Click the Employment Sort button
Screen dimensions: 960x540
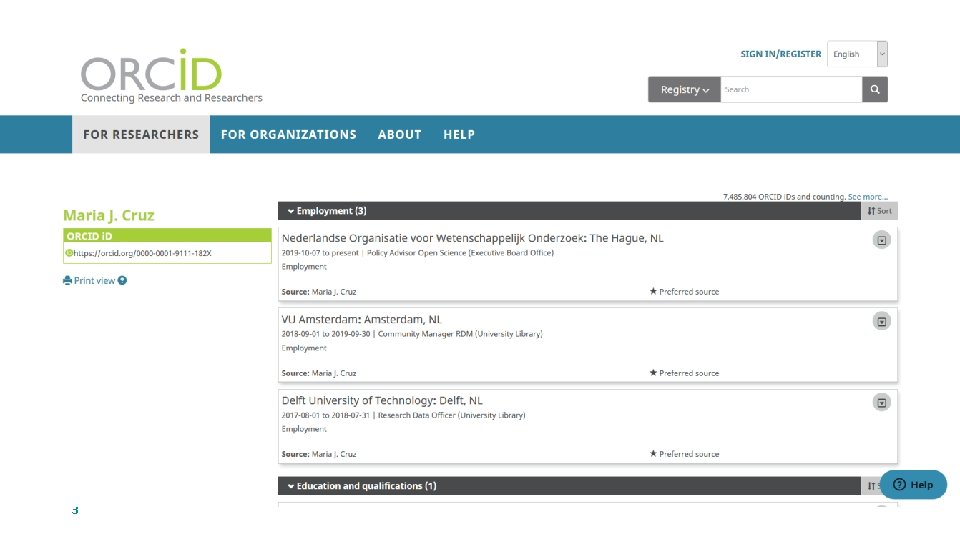pyautogui.click(x=879, y=211)
